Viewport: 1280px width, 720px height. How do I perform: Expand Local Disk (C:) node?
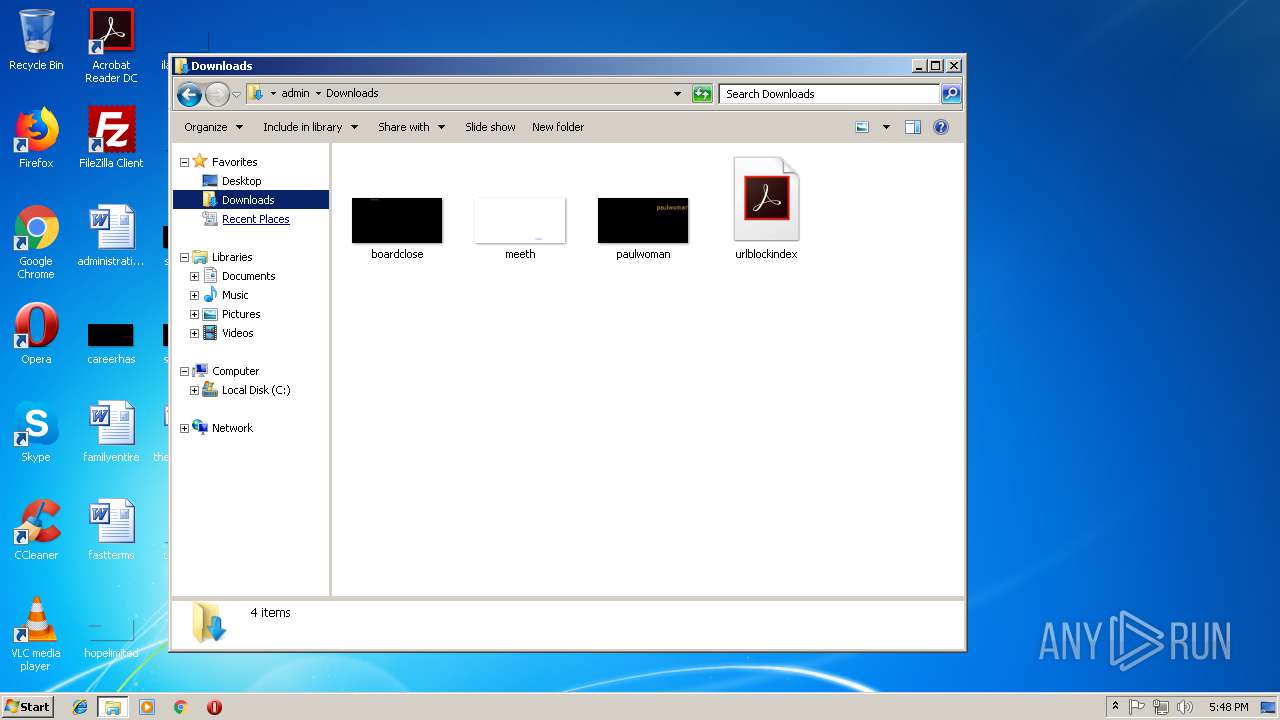[x=194, y=390]
